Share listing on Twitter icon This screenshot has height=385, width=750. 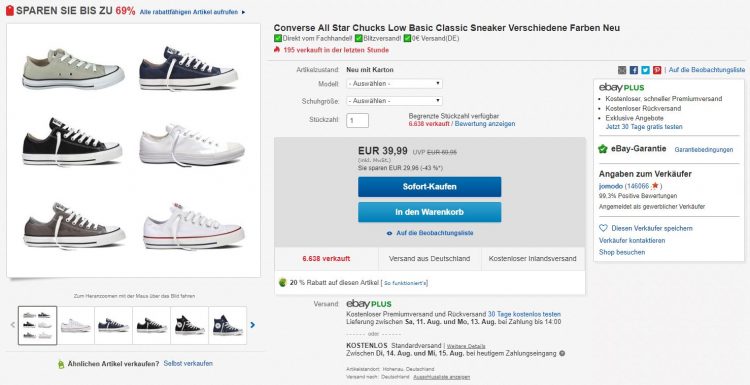645,70
